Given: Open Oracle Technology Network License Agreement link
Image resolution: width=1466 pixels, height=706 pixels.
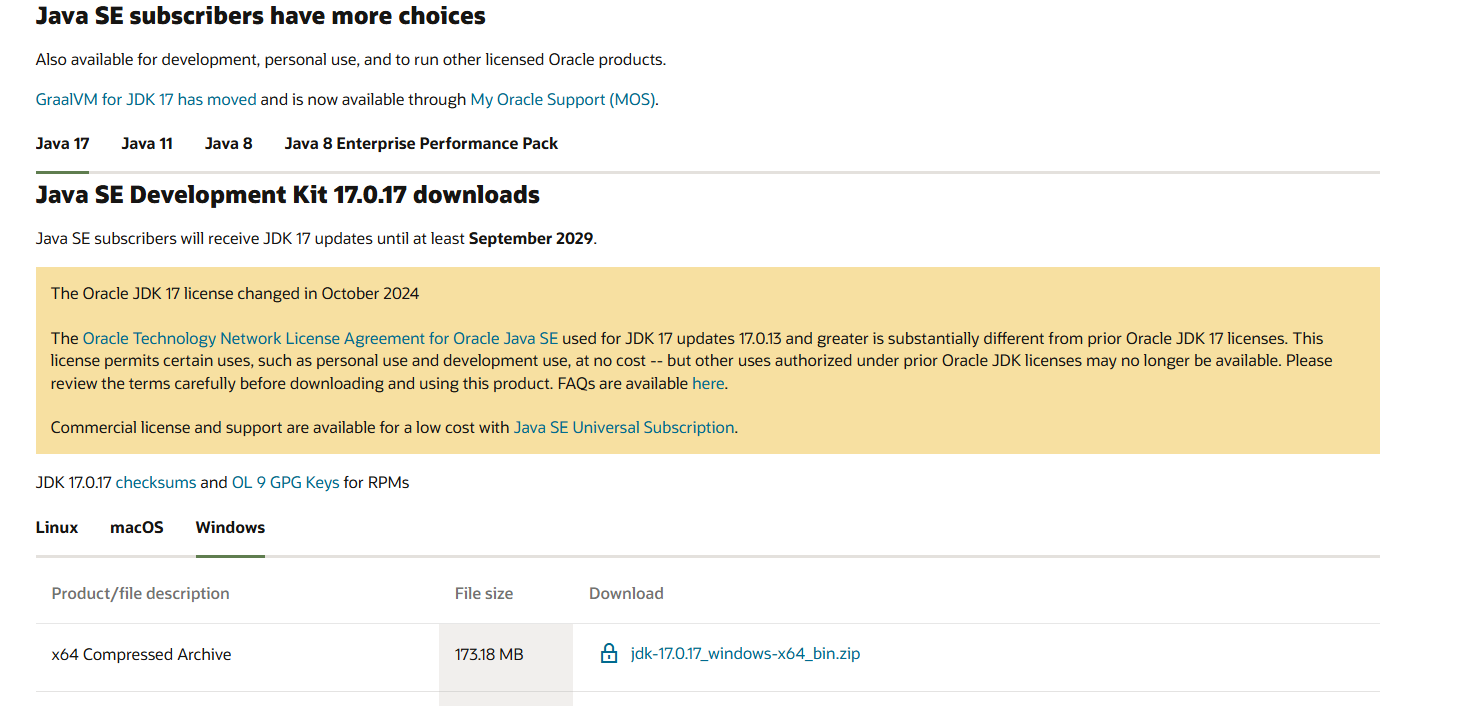Looking at the screenshot, I should coord(320,338).
